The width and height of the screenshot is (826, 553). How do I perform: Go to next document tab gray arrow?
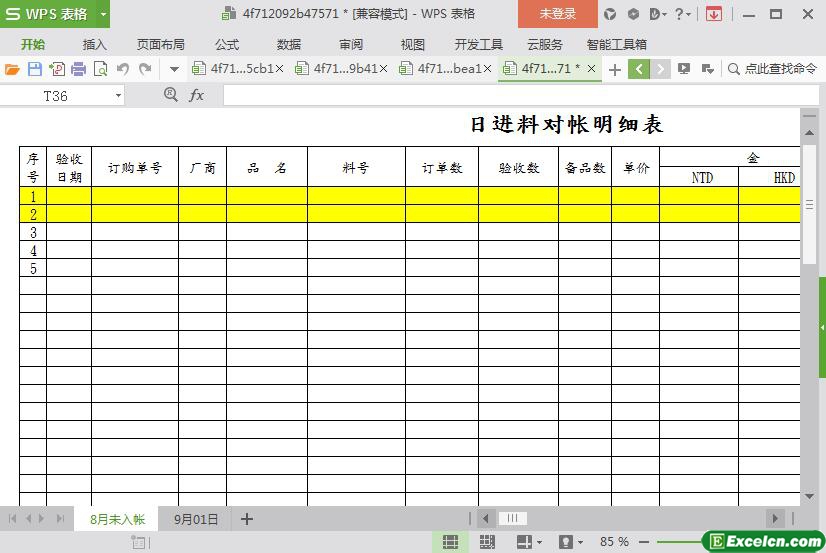660,69
